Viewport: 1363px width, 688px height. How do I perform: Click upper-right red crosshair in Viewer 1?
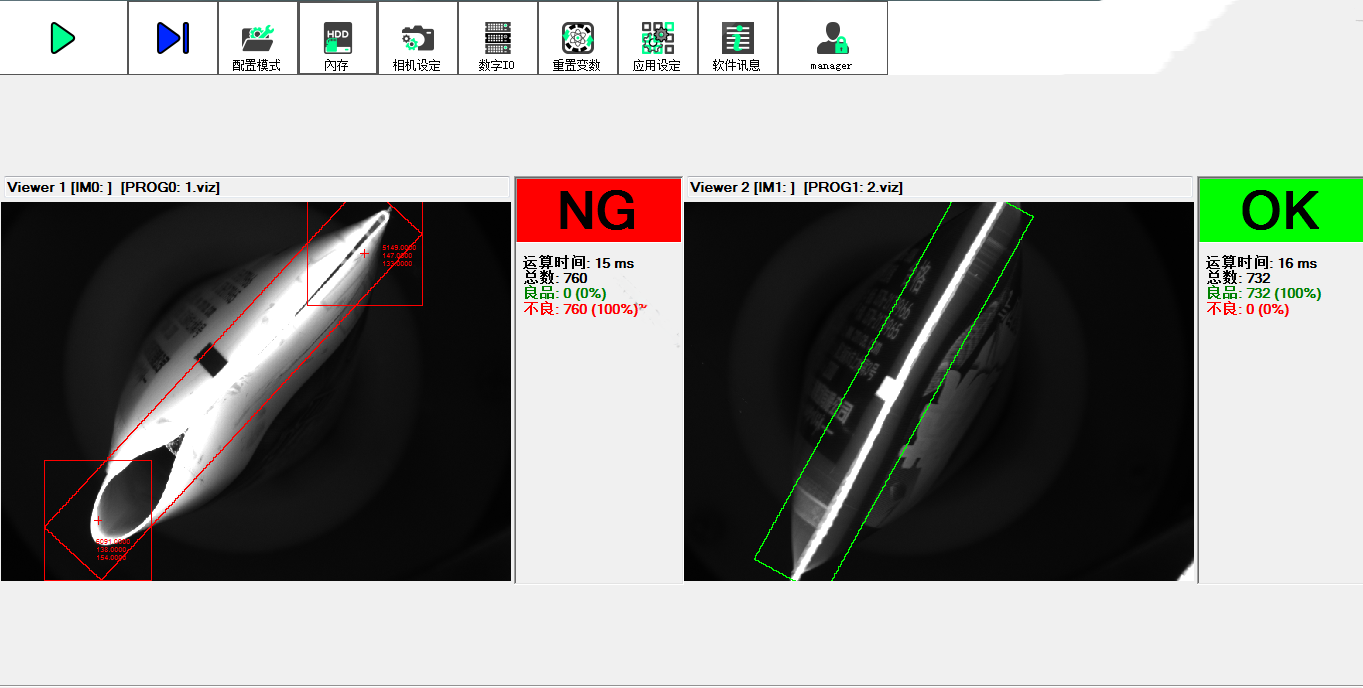click(x=364, y=254)
